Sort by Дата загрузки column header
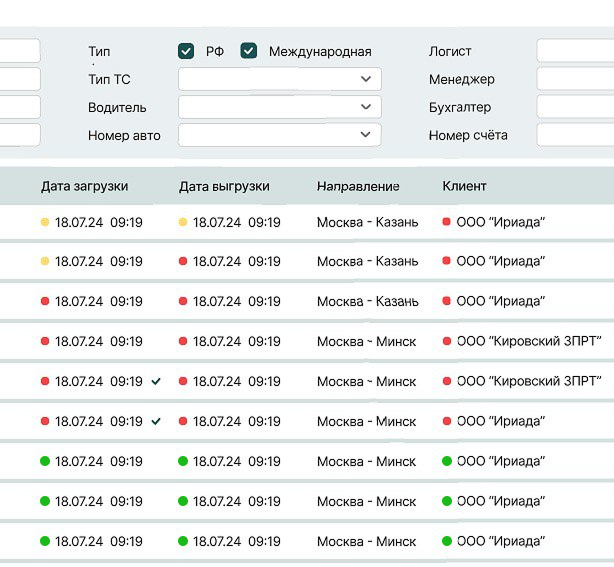Image resolution: width=614 pixels, height=567 pixels. pyautogui.click(x=84, y=186)
